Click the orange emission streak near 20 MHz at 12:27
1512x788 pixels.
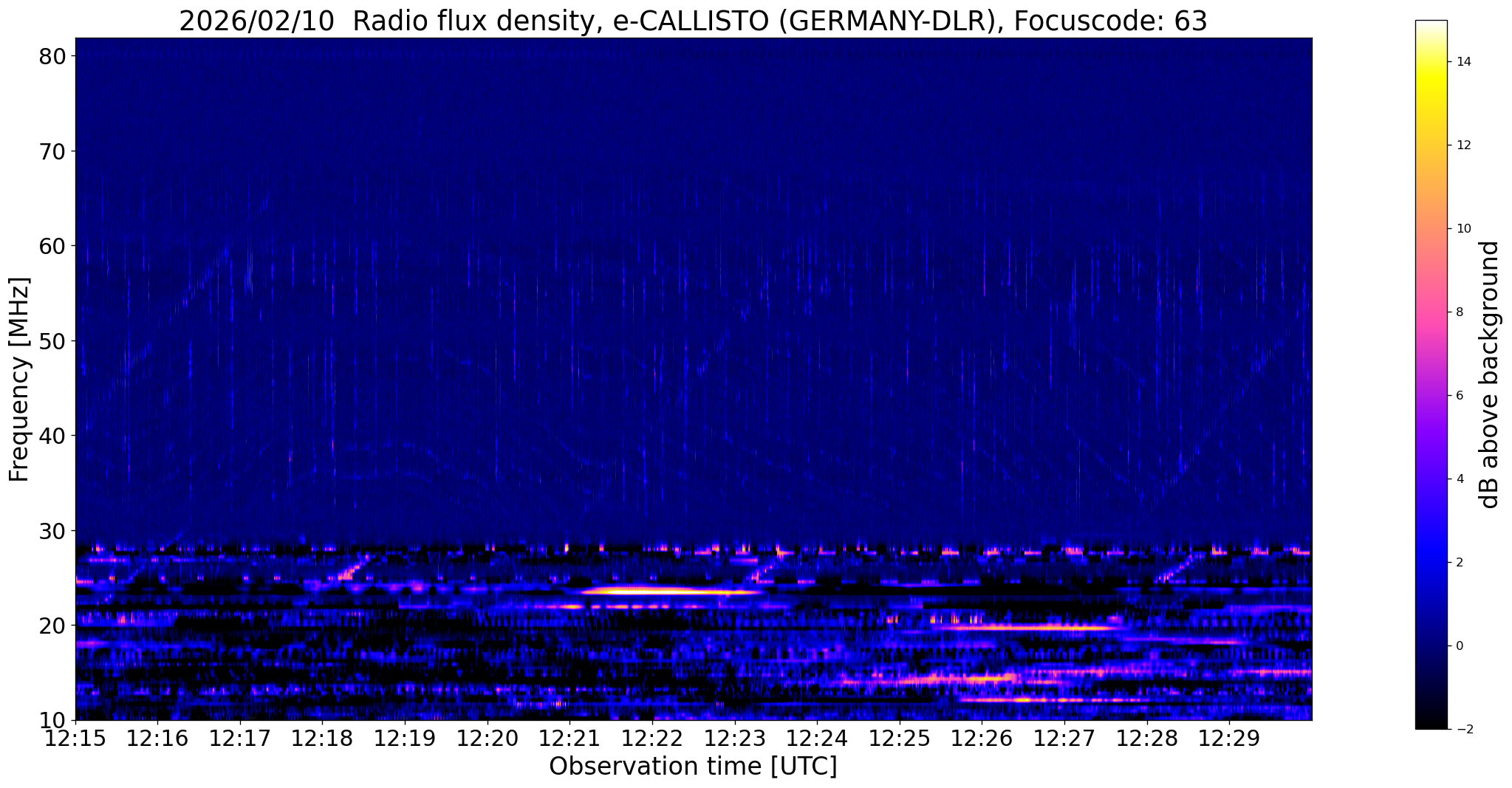pyautogui.click(x=1034, y=628)
